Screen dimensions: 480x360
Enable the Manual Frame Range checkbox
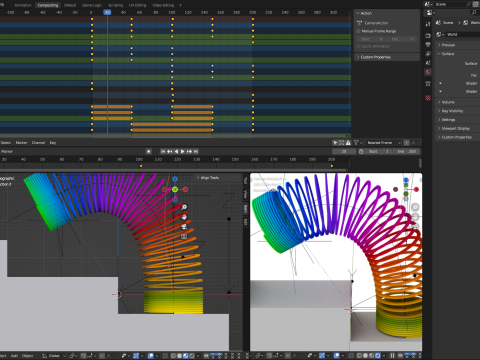tap(359, 31)
